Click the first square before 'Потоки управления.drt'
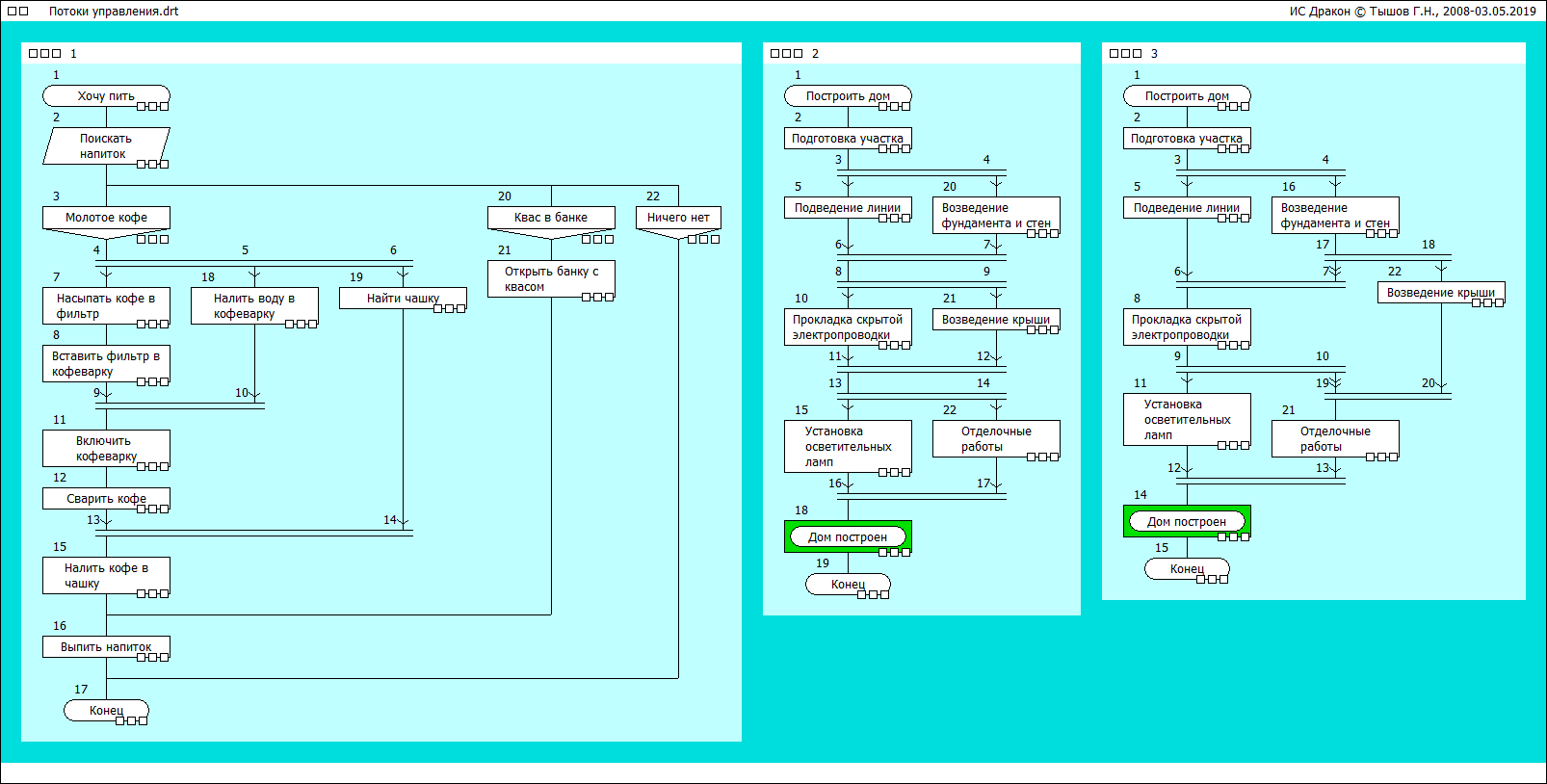The width and height of the screenshot is (1547, 784). 12,12
